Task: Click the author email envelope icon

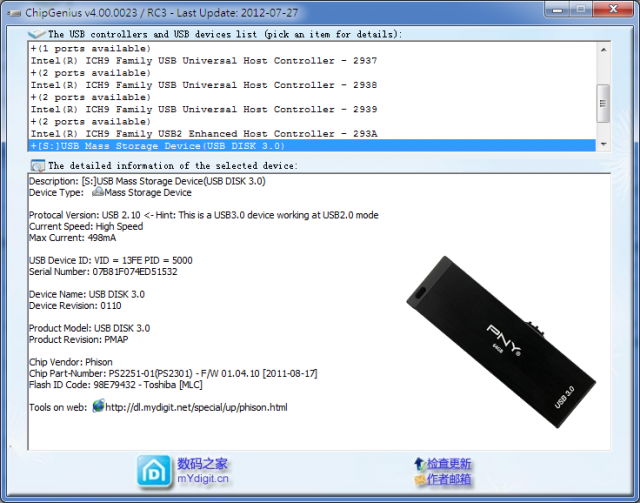Action: pyautogui.click(x=420, y=479)
